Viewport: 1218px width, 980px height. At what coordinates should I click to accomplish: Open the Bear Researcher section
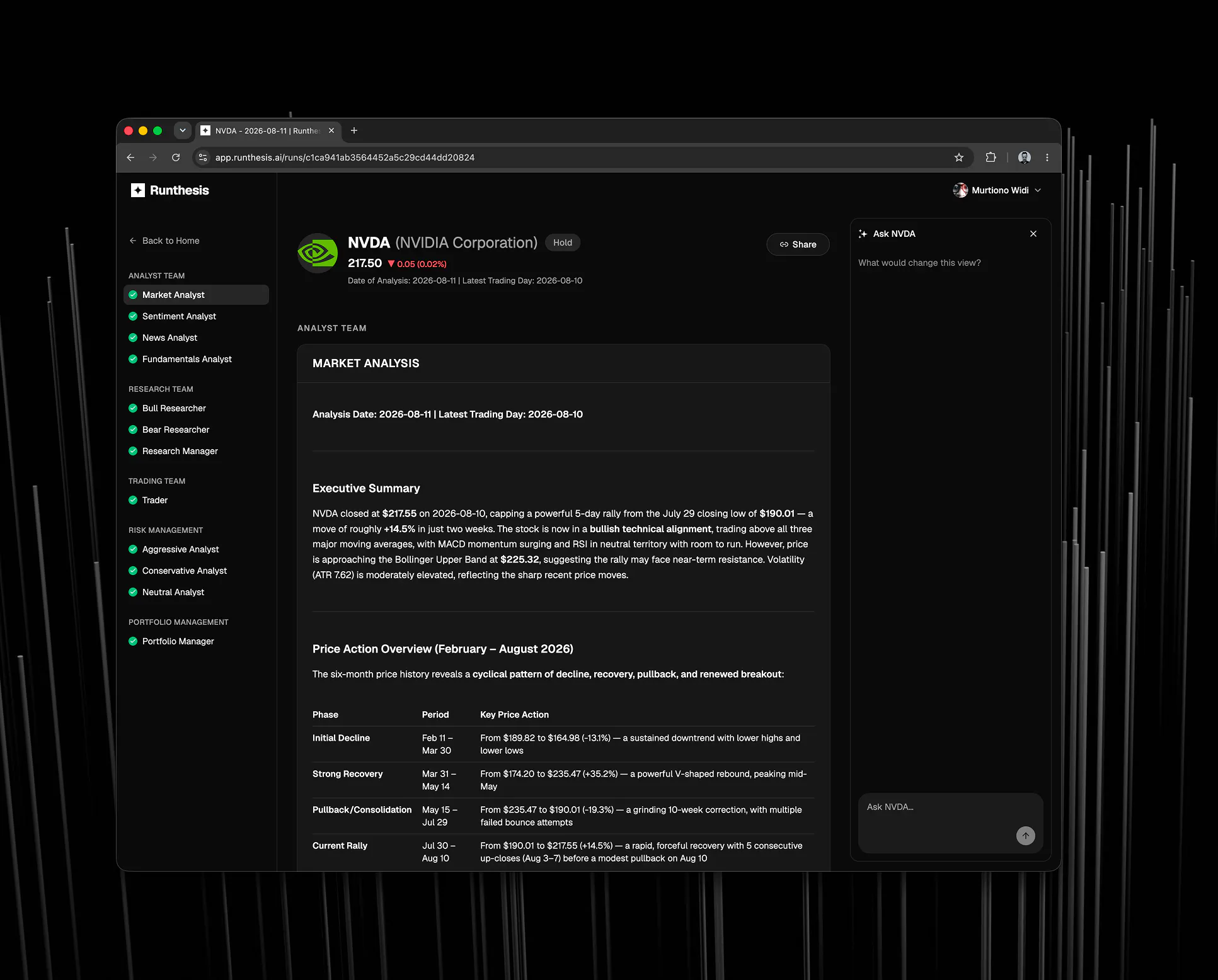point(196,430)
